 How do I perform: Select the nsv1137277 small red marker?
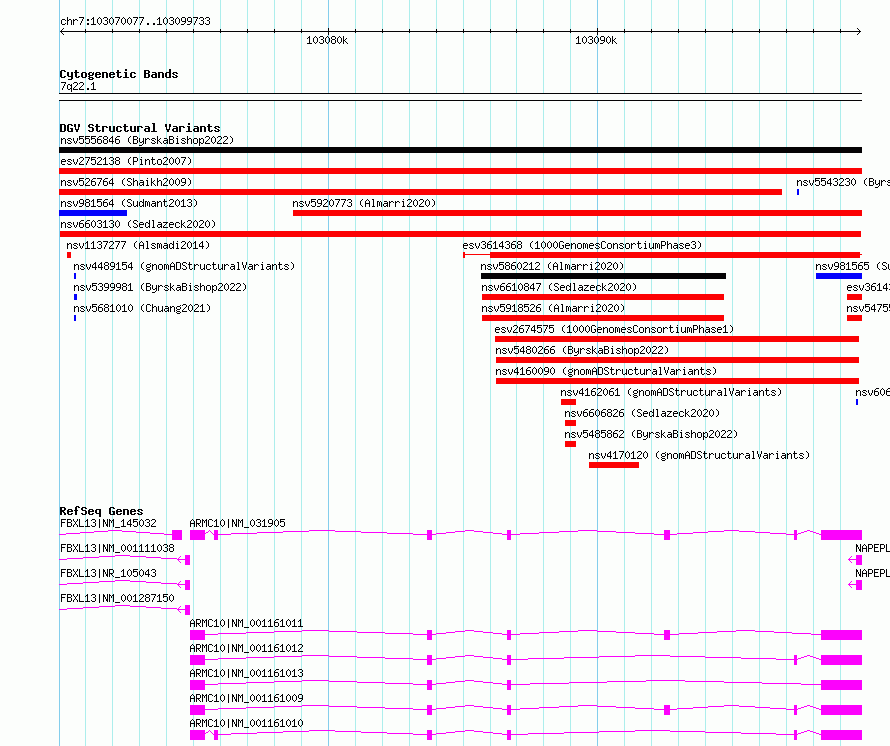pyautogui.click(x=69, y=255)
